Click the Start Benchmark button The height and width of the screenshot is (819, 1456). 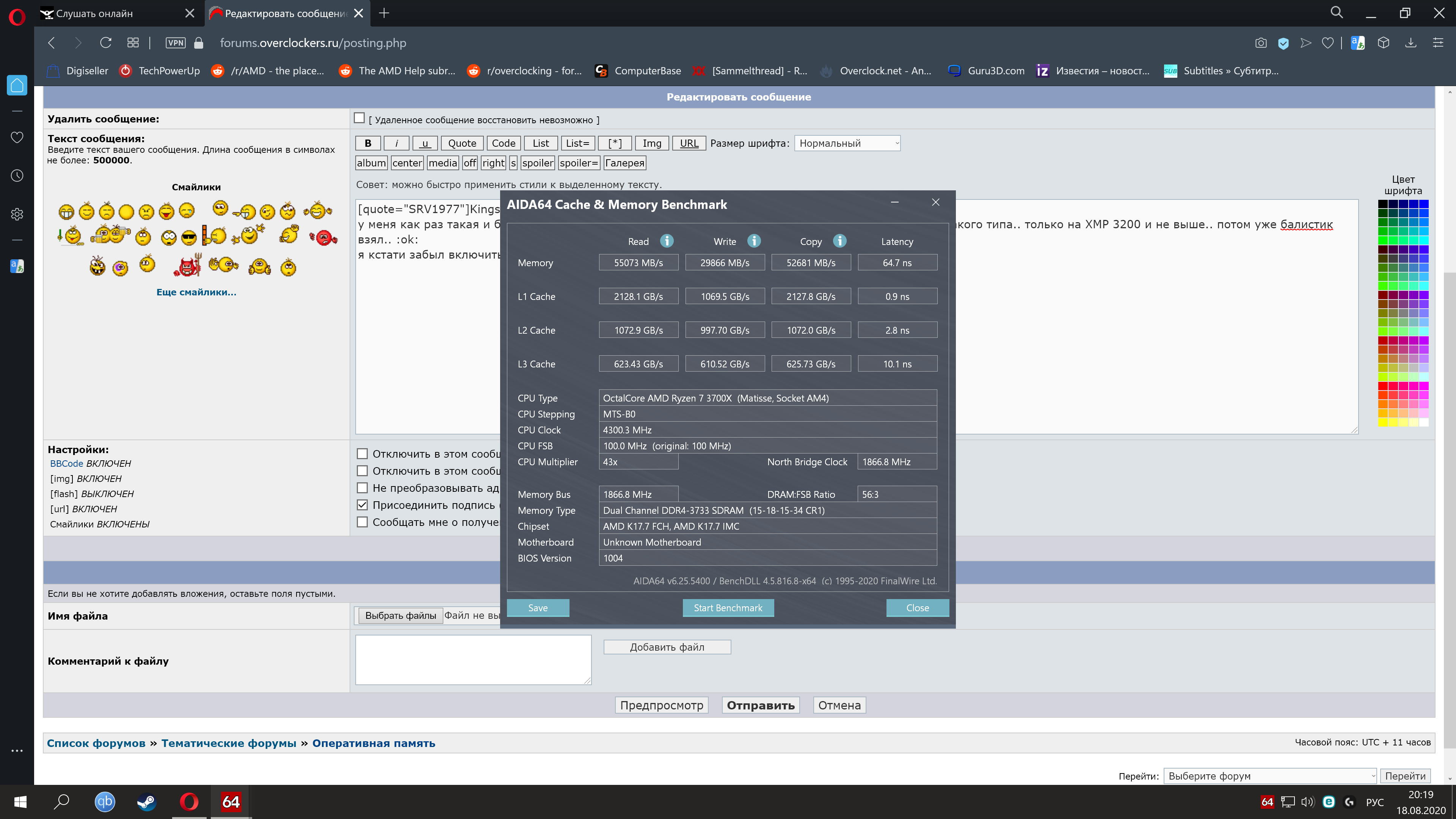728,607
